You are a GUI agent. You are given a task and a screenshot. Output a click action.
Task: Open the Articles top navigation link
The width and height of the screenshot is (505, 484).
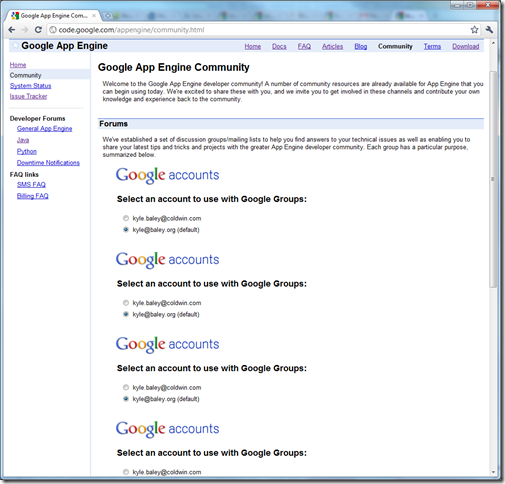point(332,46)
